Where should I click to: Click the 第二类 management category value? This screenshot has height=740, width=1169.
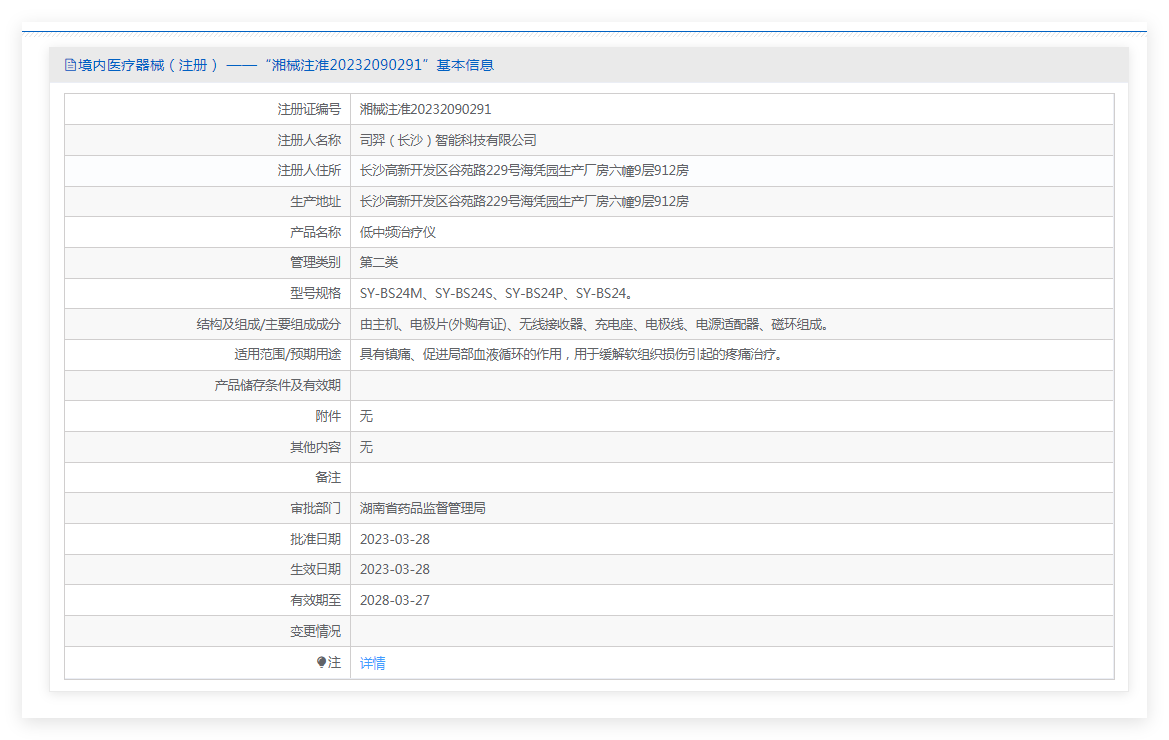pyautogui.click(x=379, y=262)
